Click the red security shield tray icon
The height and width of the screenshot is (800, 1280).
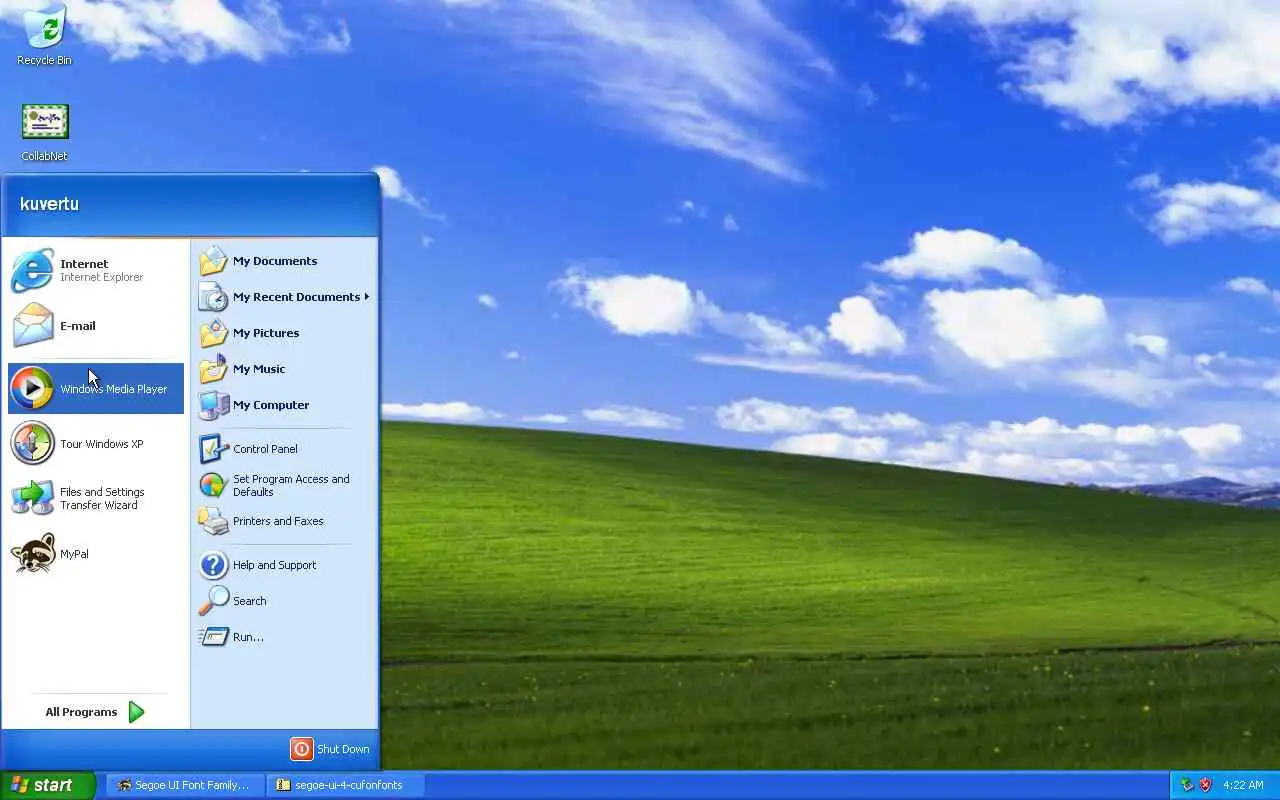tap(1205, 785)
